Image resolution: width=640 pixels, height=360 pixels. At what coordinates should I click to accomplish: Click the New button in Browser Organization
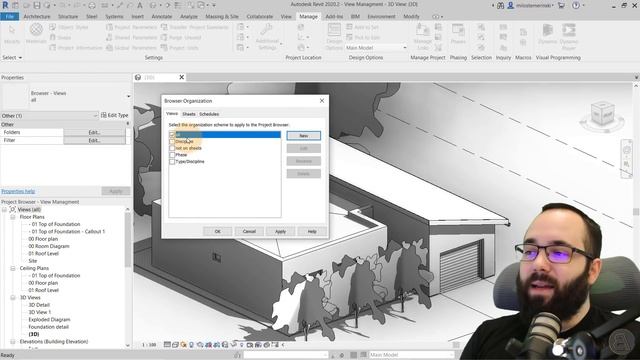304,136
